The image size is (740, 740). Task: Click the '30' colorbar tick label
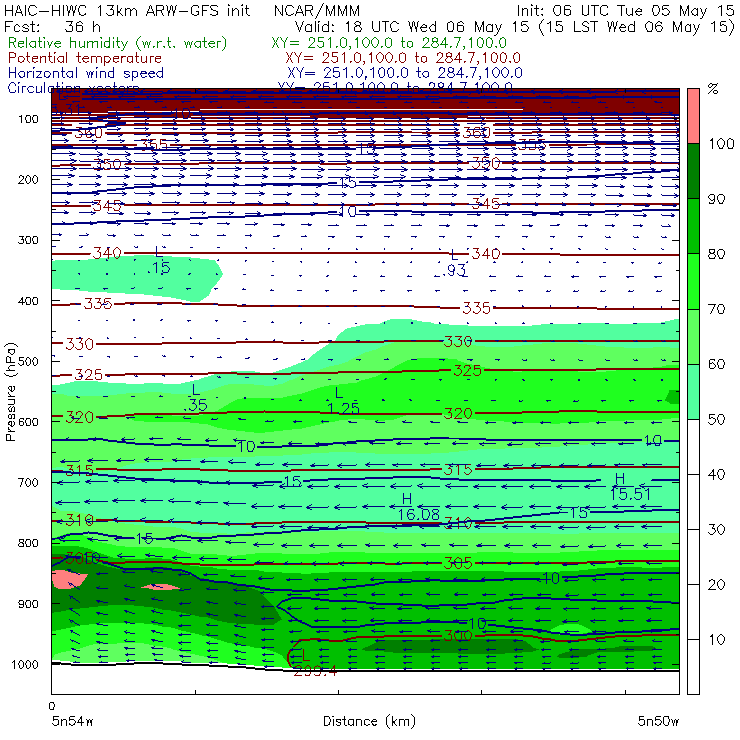pyautogui.click(x=716, y=530)
